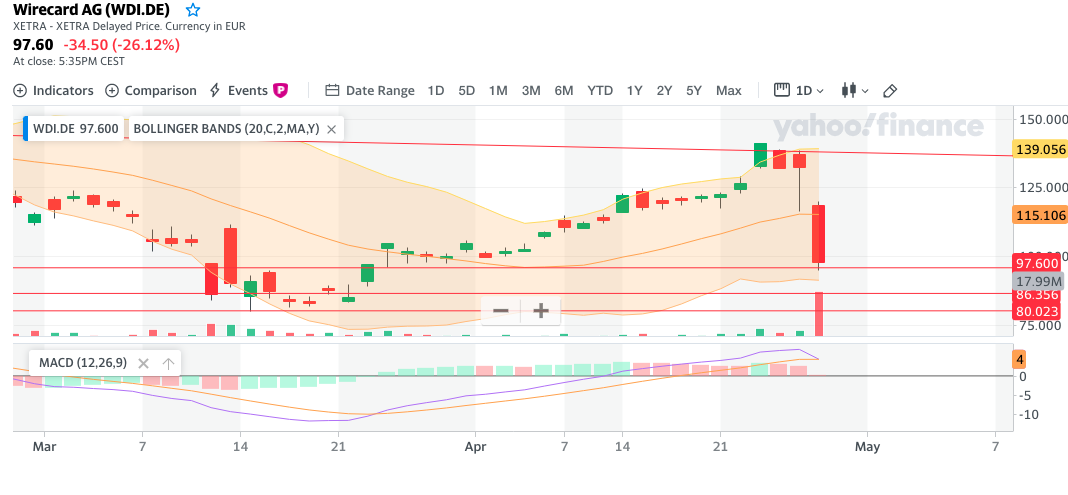Image resolution: width=1068 pixels, height=495 pixels.
Task: Close the MACD indicator panel
Action: (x=143, y=363)
